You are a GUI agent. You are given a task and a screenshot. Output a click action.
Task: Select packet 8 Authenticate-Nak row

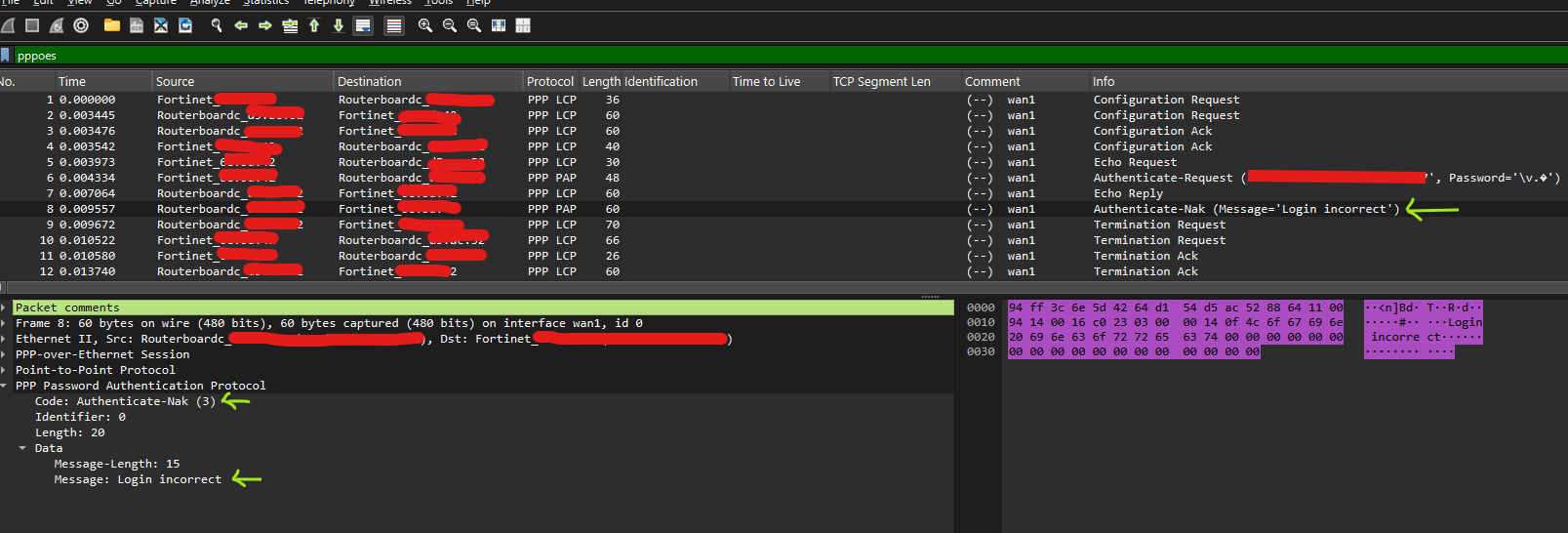pos(784,209)
